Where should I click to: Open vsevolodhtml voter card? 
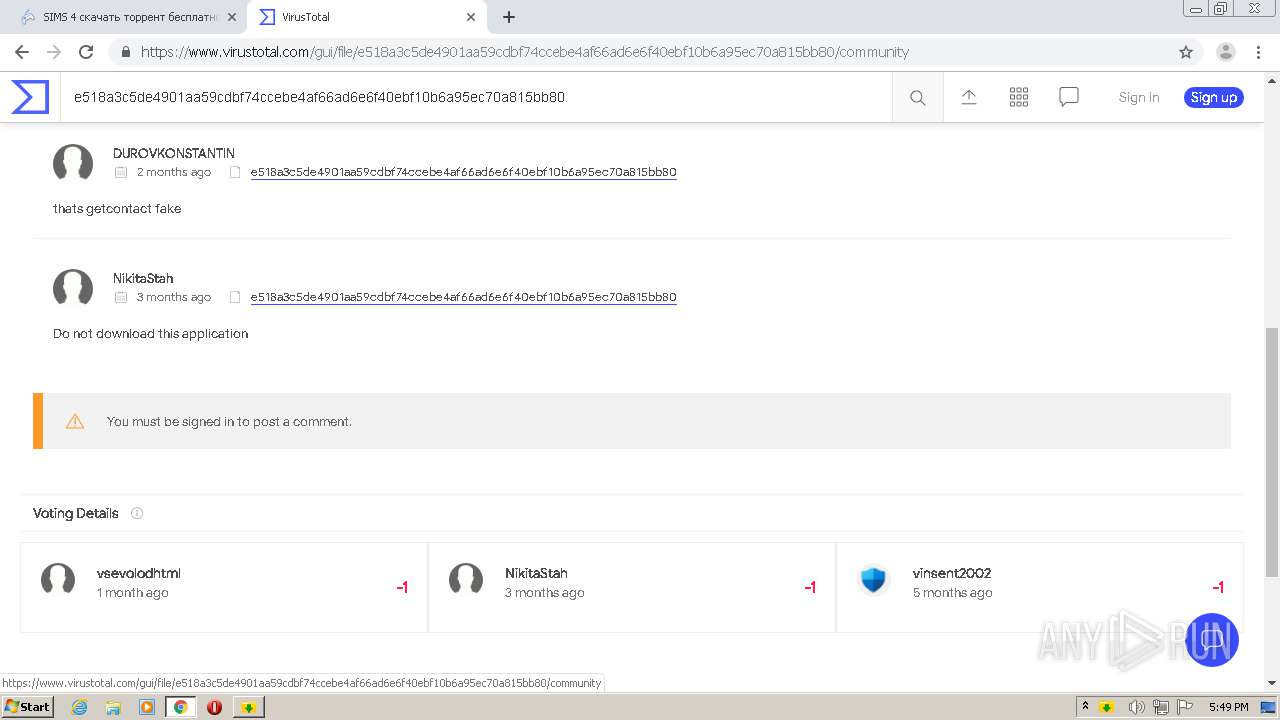pos(224,587)
